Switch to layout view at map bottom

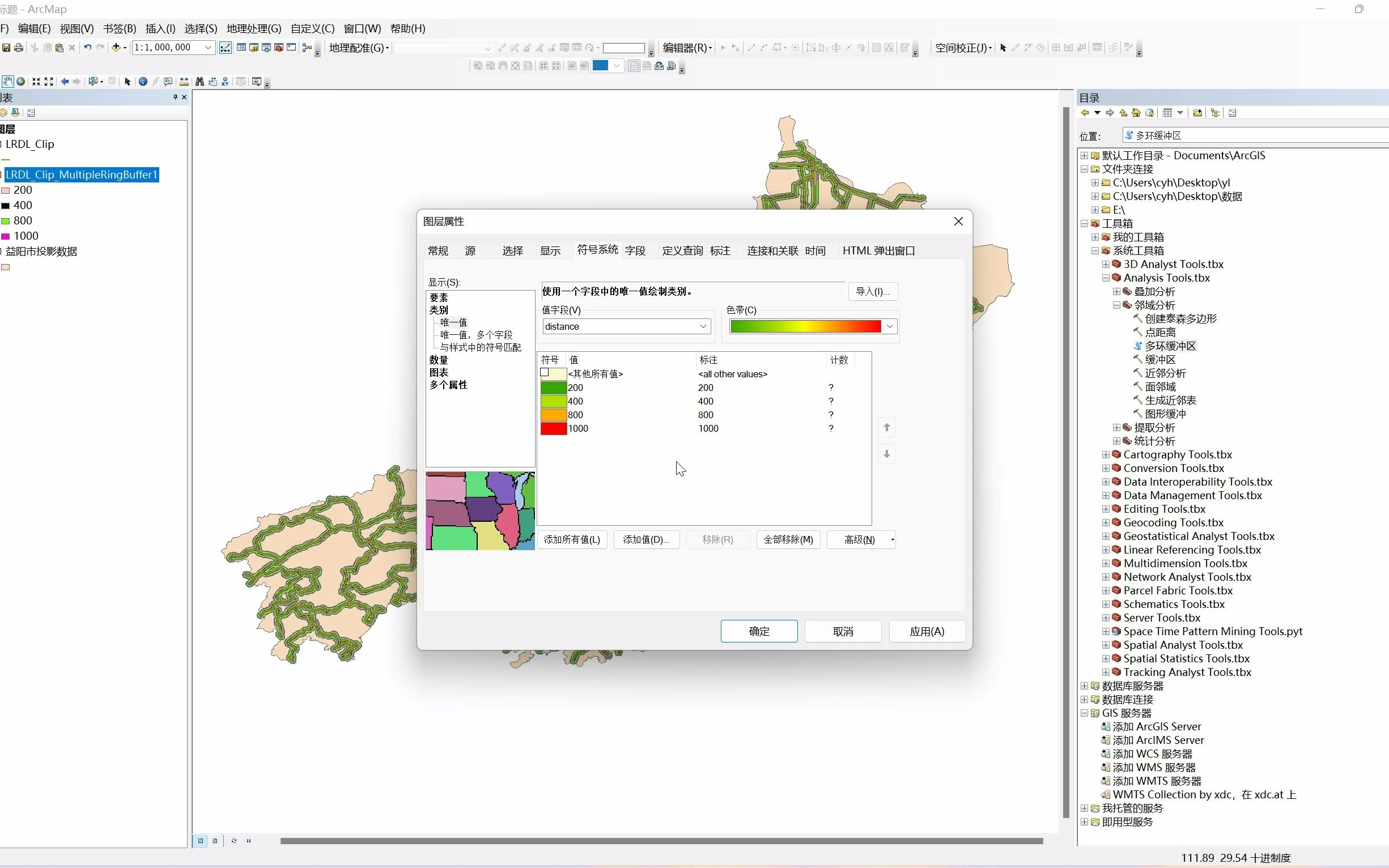coord(215,841)
